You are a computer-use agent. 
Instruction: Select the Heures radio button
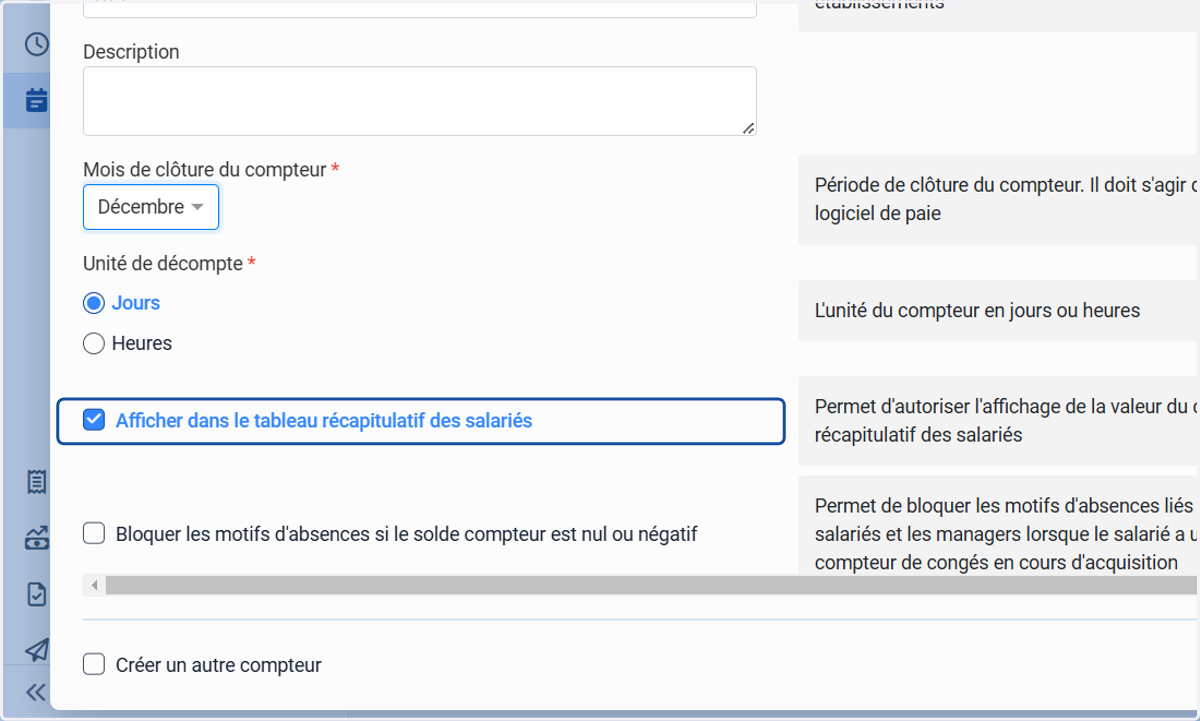(x=94, y=344)
